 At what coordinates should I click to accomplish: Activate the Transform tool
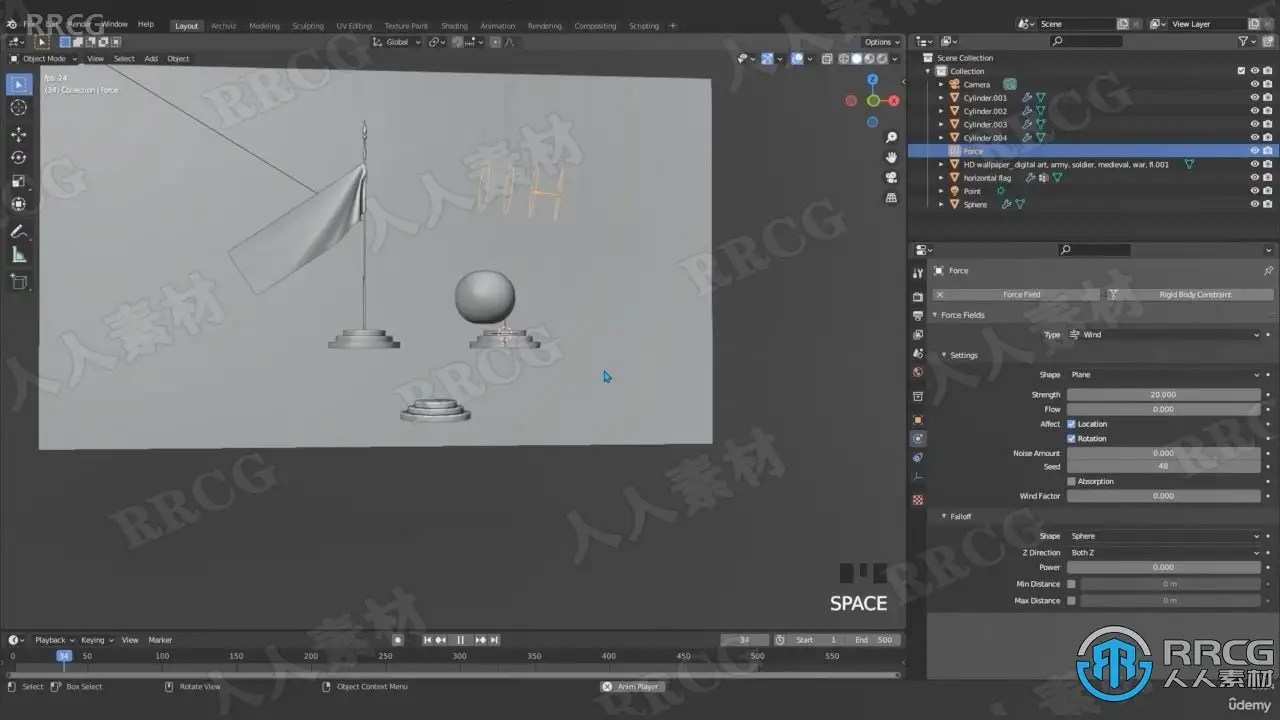tap(19, 205)
